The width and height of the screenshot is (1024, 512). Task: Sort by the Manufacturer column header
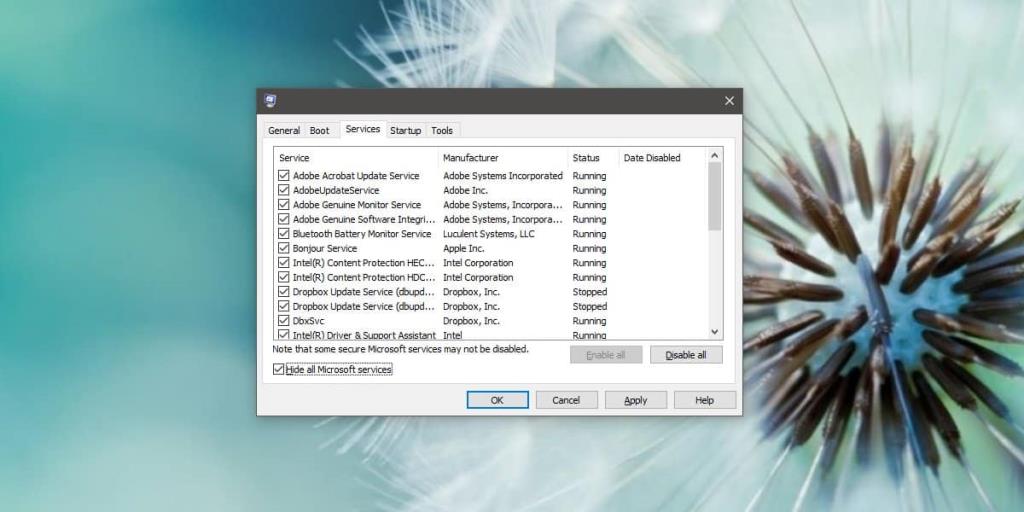point(503,158)
